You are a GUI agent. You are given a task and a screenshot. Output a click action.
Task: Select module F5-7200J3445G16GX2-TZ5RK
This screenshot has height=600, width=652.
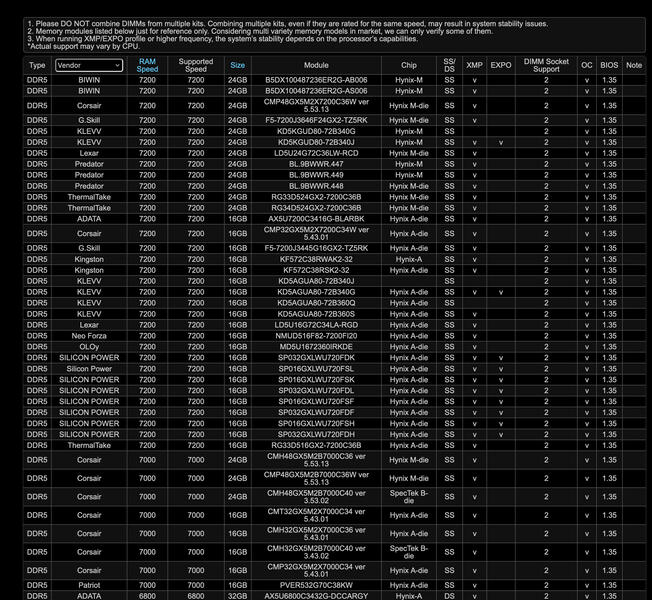(x=316, y=248)
